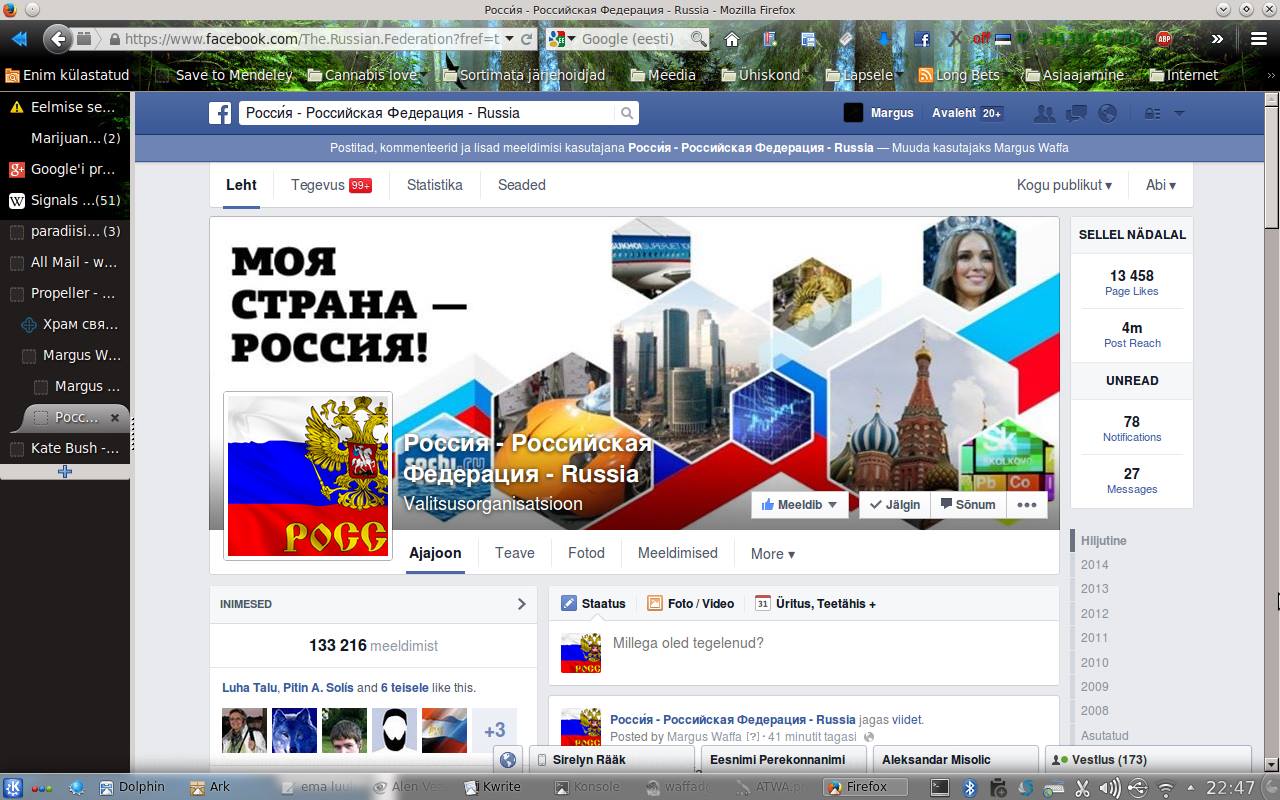Select the Foto / Video post option

[691, 604]
